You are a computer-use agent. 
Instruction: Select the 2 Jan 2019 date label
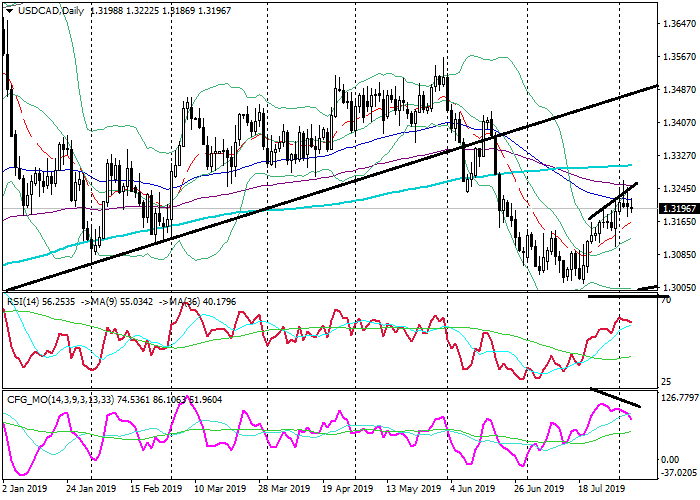[26, 491]
